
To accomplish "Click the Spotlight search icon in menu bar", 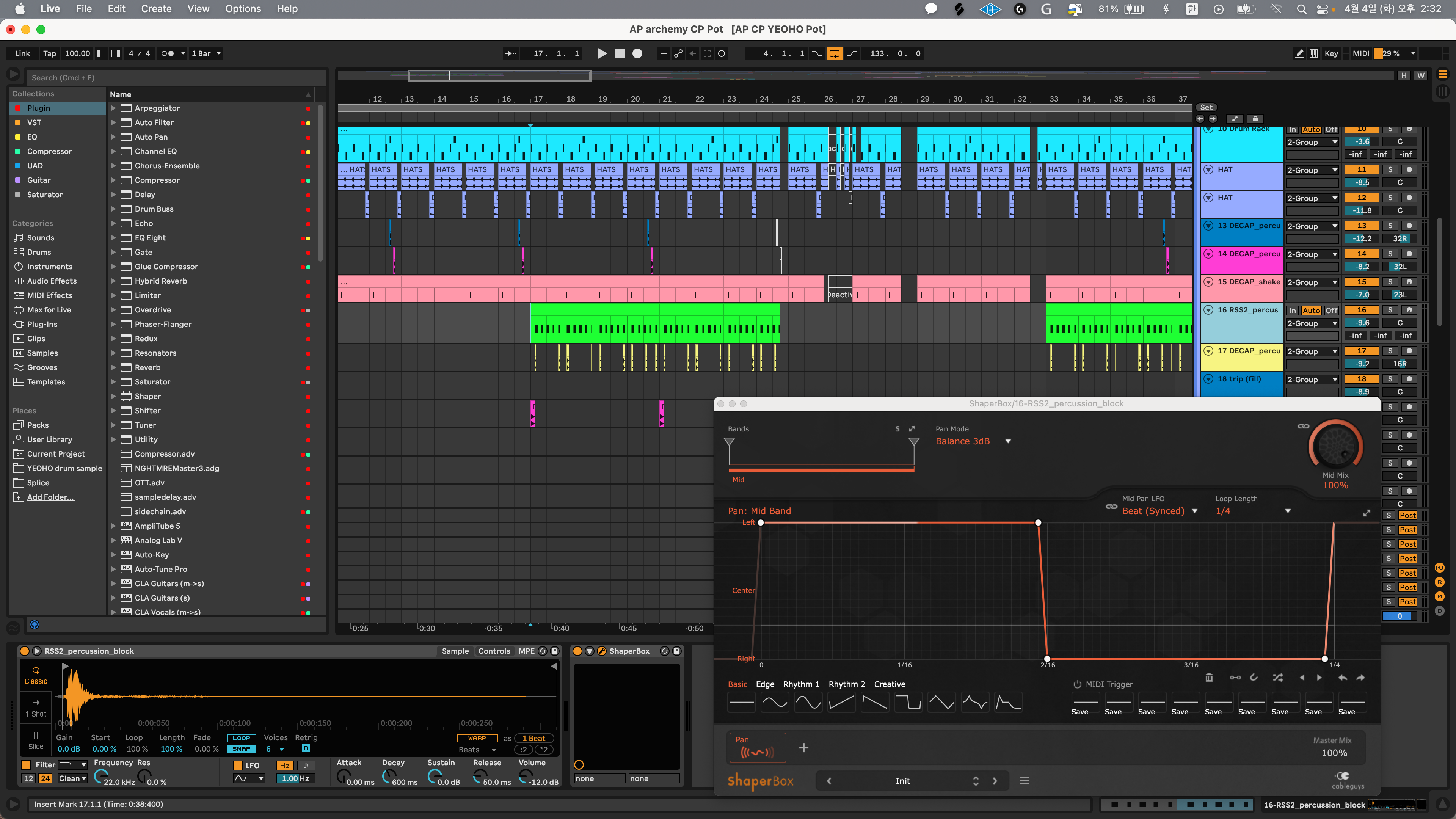I will pyautogui.click(x=1301, y=9).
